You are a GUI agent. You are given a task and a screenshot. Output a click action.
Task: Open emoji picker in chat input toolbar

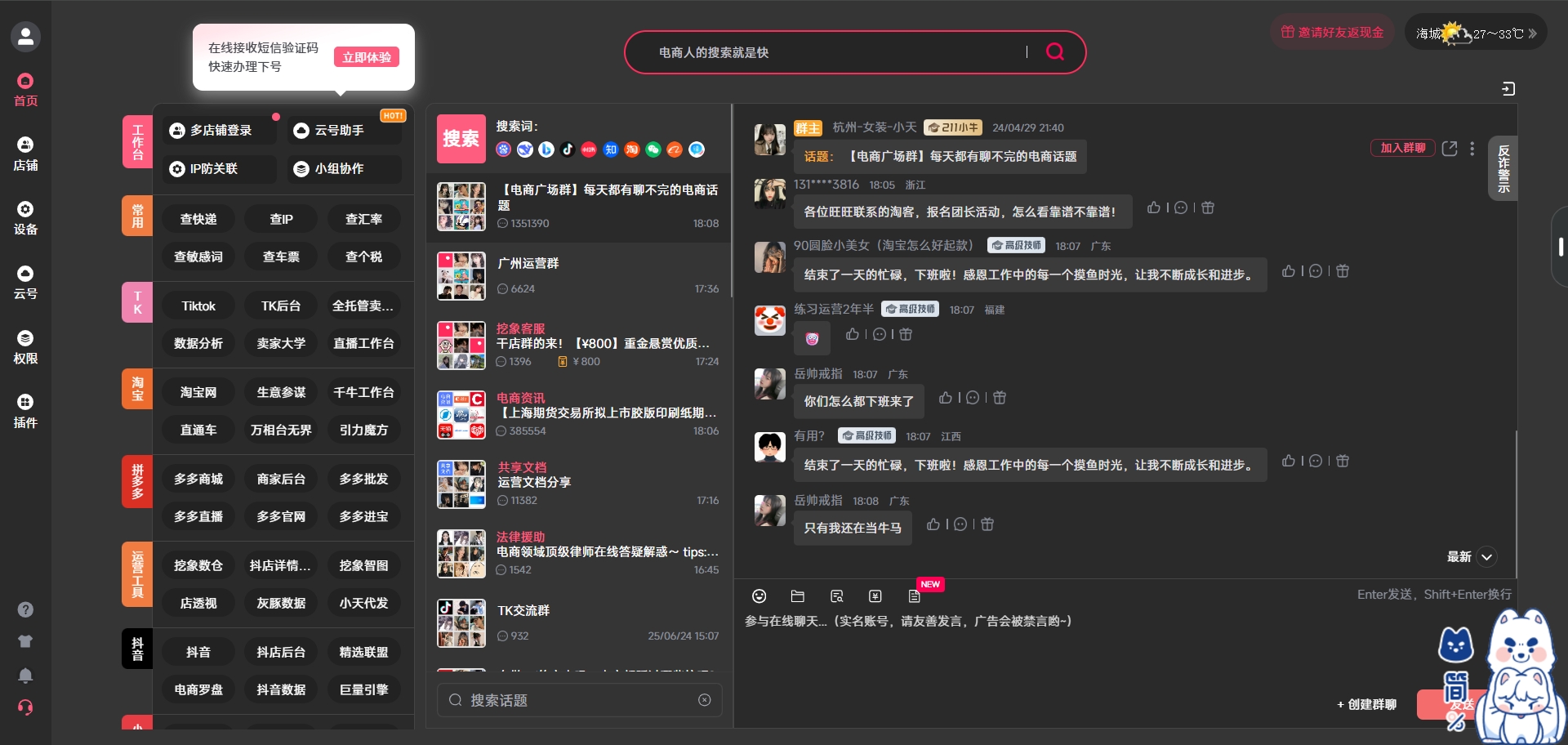759,596
